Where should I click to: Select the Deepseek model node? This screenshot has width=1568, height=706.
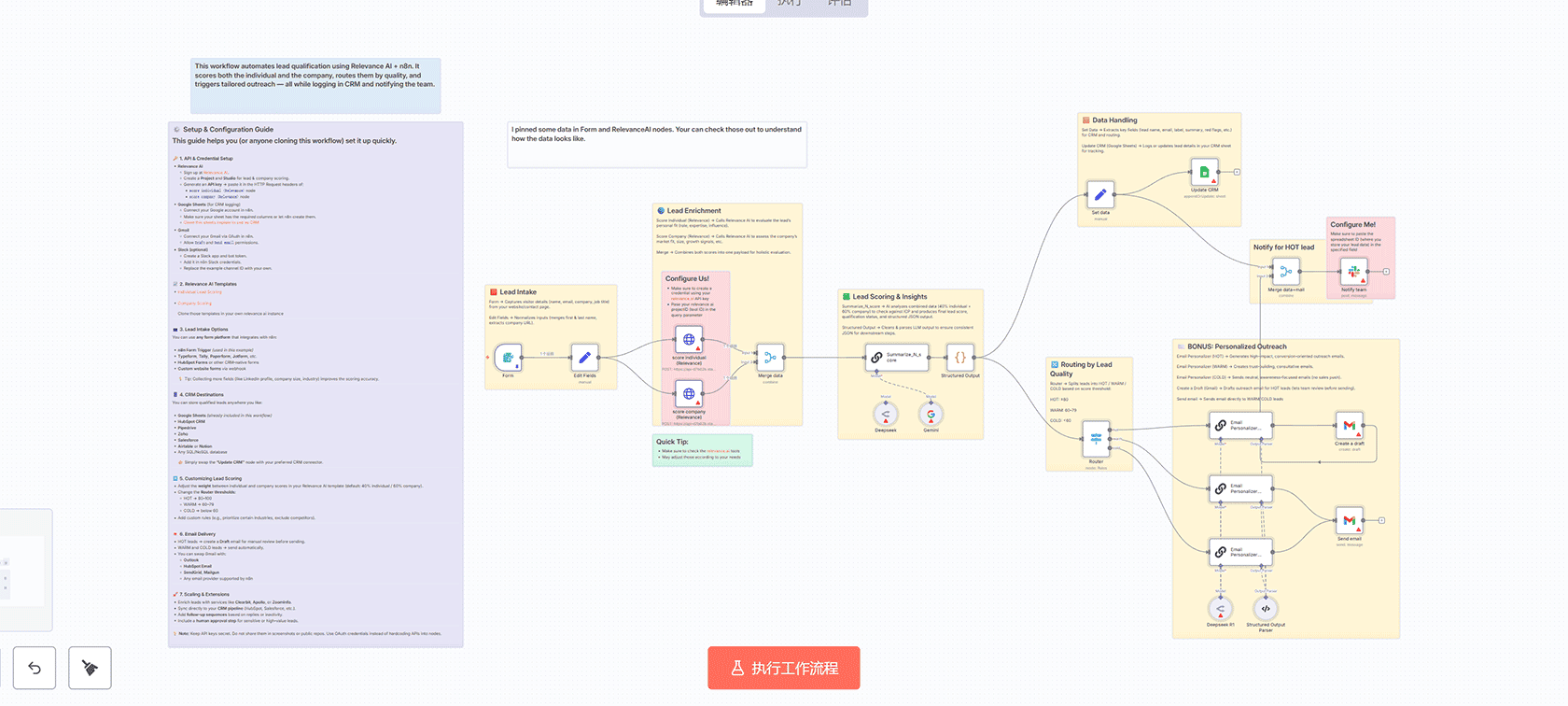(x=886, y=414)
